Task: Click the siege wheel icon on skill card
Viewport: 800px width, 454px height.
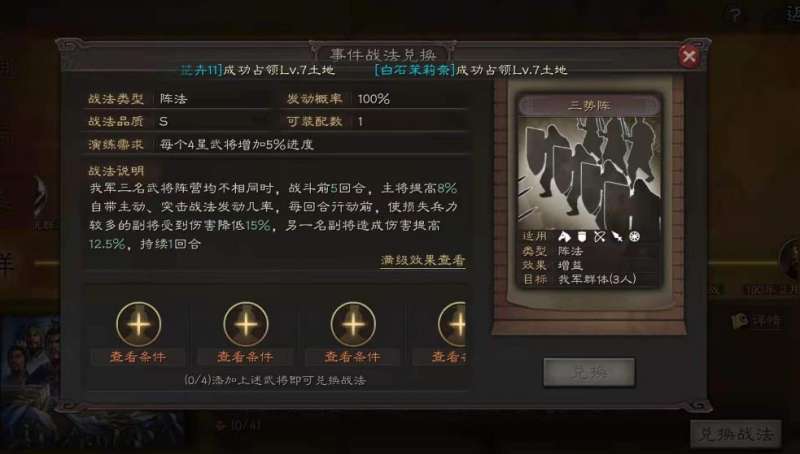Action: 634,236
